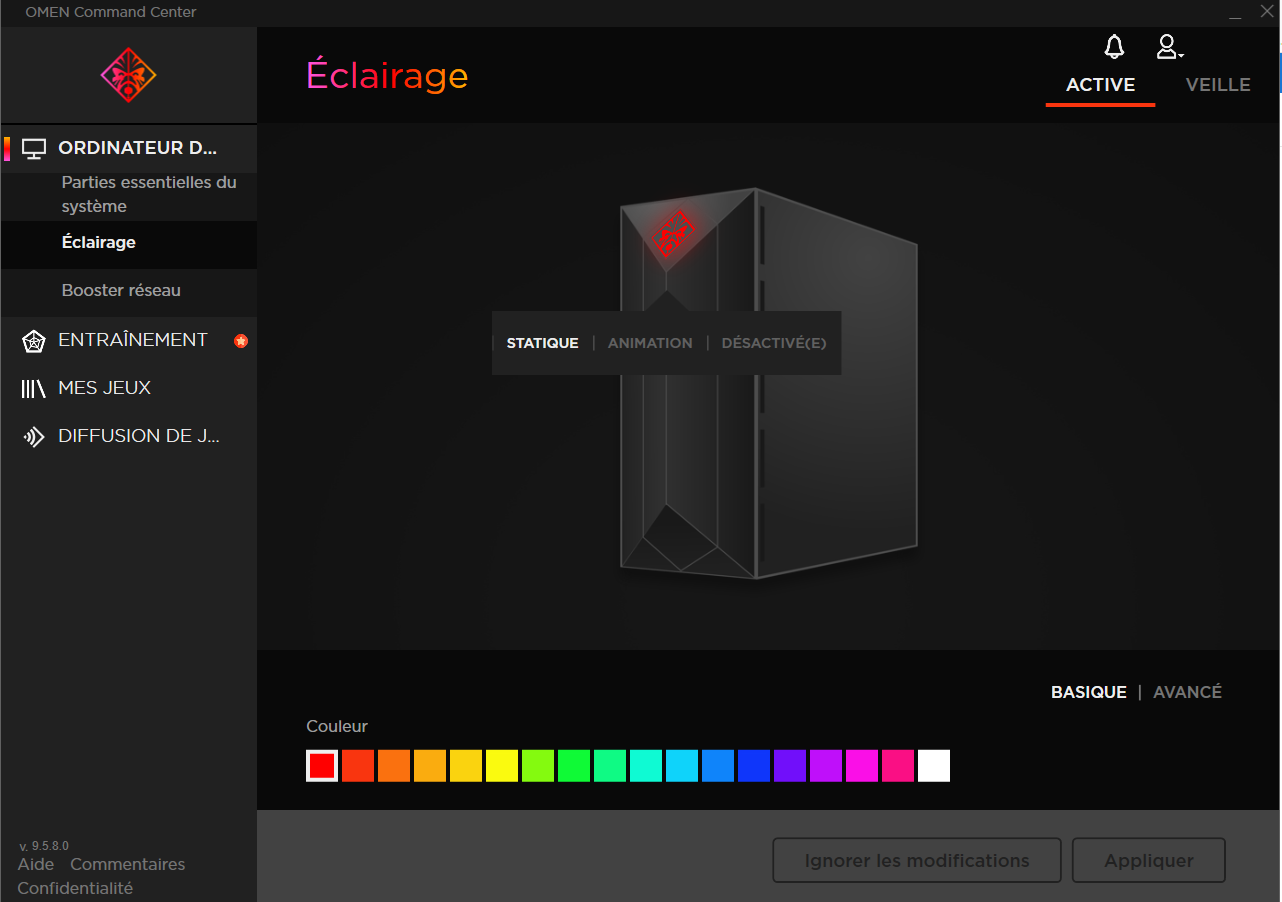Pick the purple violet color swatch
1282x902 pixels.
point(790,766)
